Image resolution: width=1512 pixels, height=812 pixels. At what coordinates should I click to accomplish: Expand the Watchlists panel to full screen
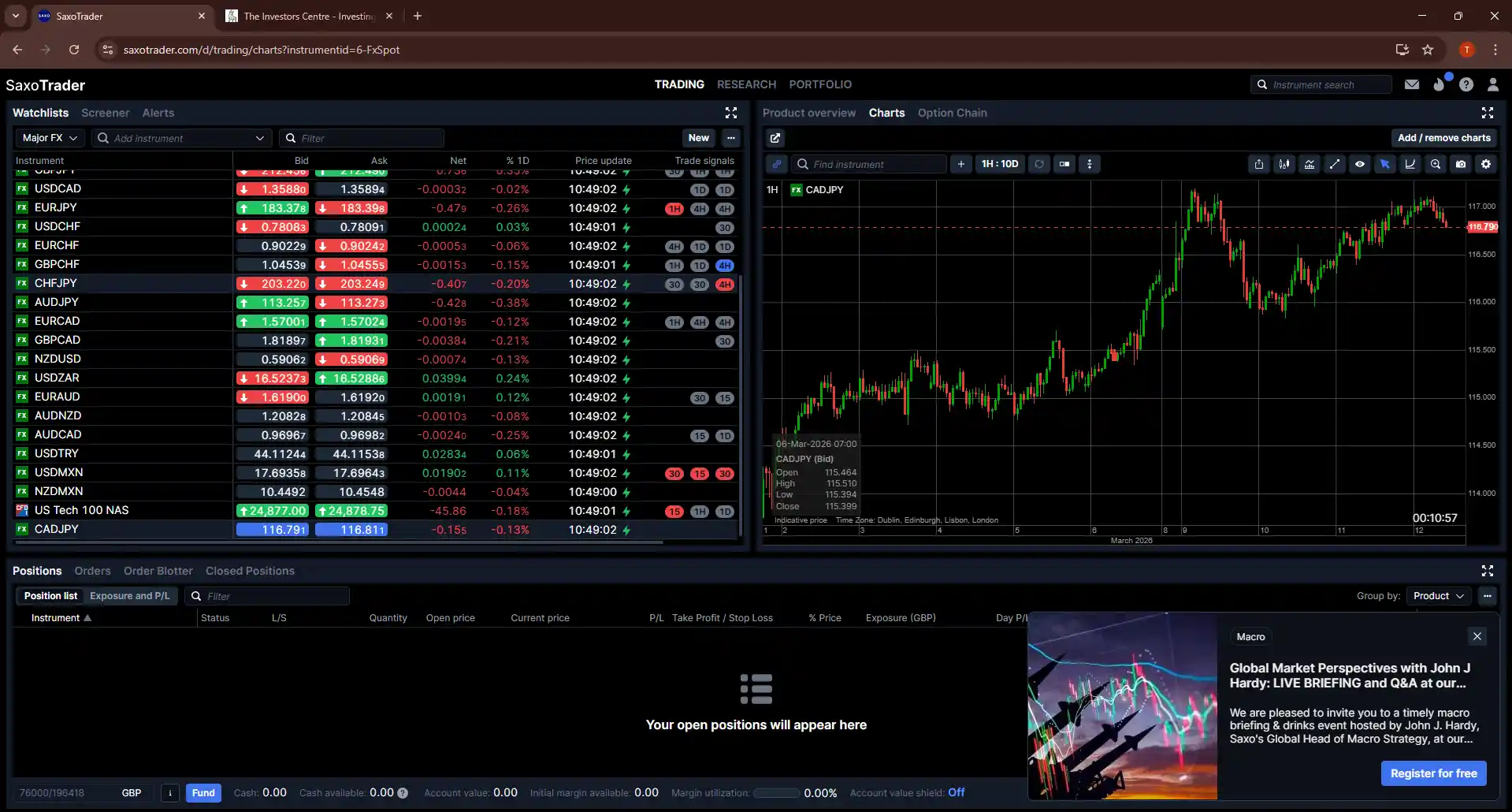point(731,113)
